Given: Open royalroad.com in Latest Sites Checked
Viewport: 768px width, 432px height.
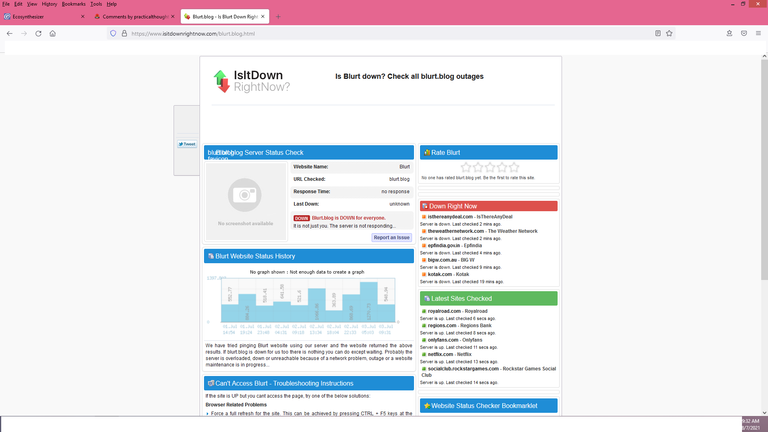Looking at the screenshot, I should [x=444, y=311].
